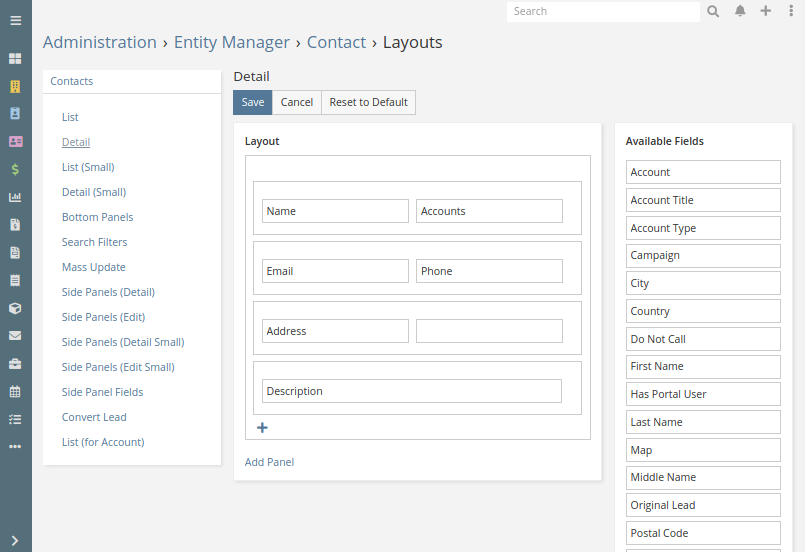This screenshot has height=552, width=805.
Task: Click the search magnifier icon
Action: coord(713,11)
